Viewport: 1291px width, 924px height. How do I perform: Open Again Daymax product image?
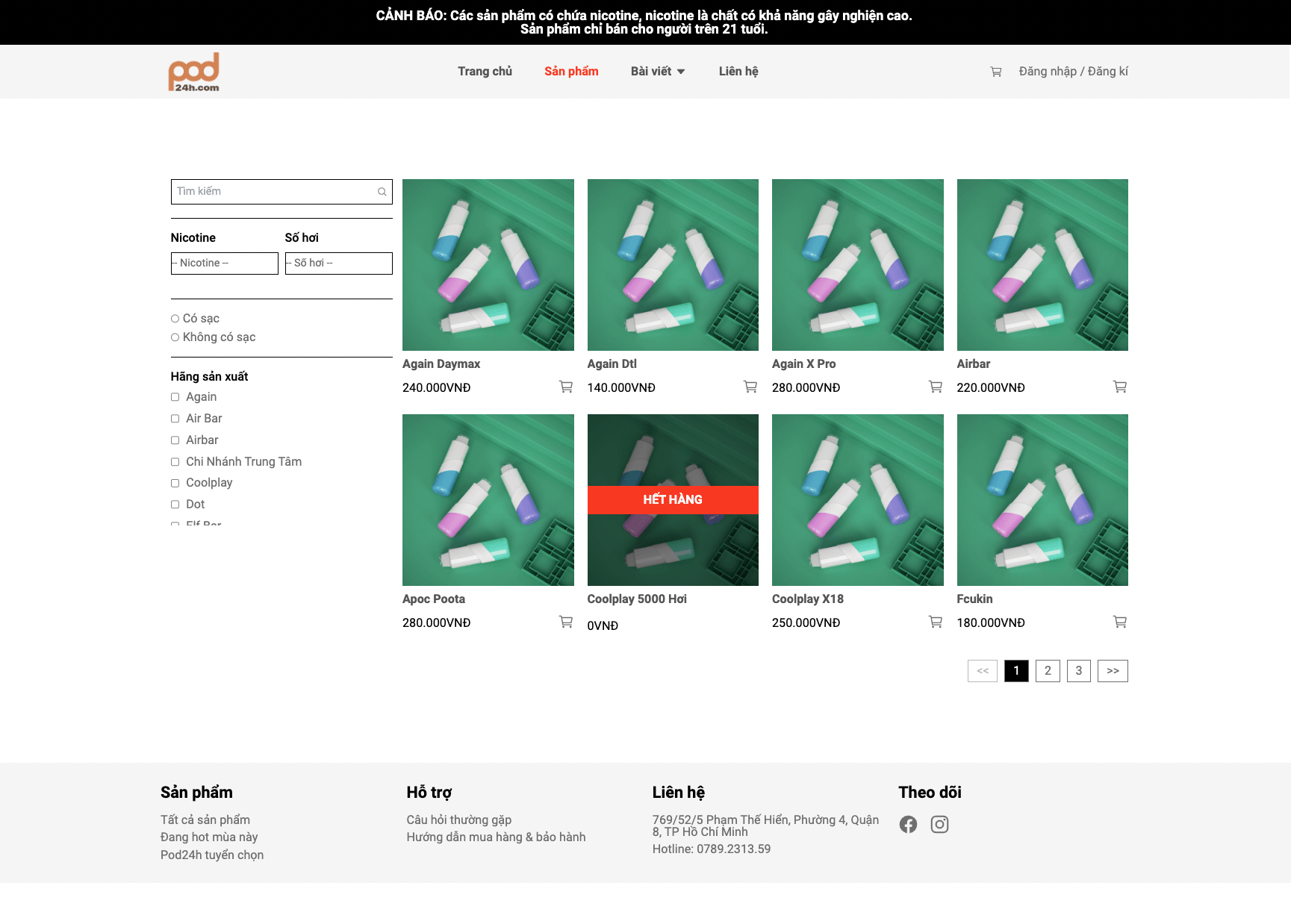(x=488, y=265)
